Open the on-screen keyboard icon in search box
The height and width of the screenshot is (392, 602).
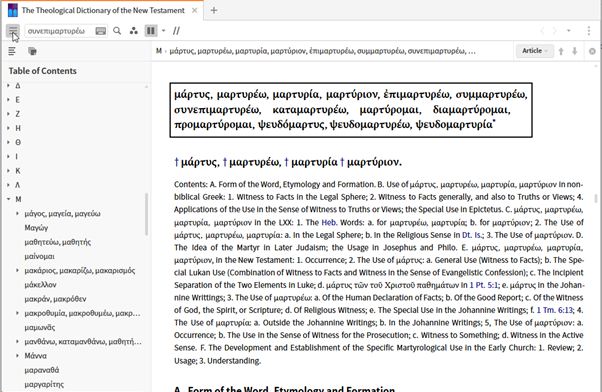pos(101,31)
